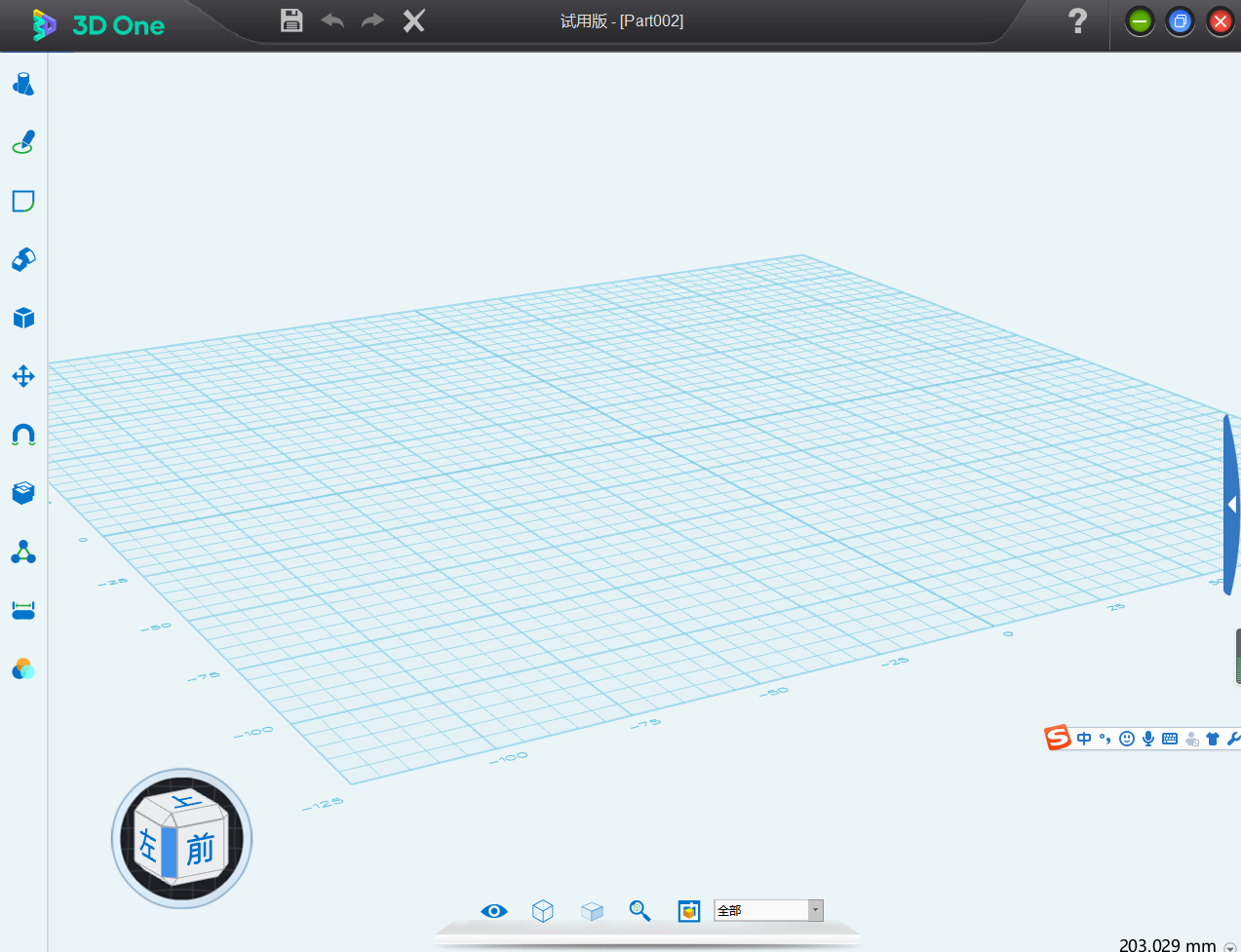Click the 左 (left) face of the view cube
This screenshot has height=952, width=1241.
point(147,844)
